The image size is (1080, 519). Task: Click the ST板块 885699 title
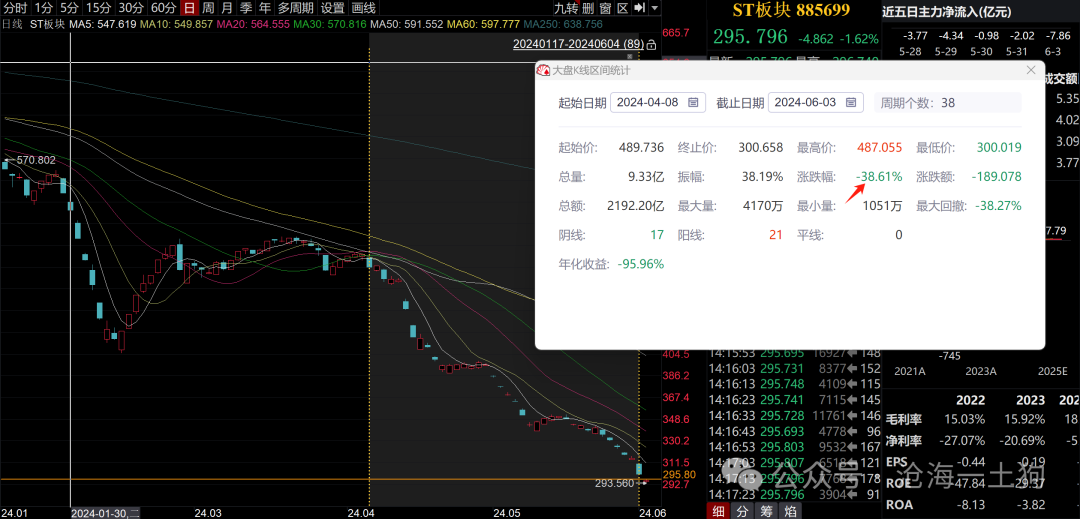(x=793, y=10)
